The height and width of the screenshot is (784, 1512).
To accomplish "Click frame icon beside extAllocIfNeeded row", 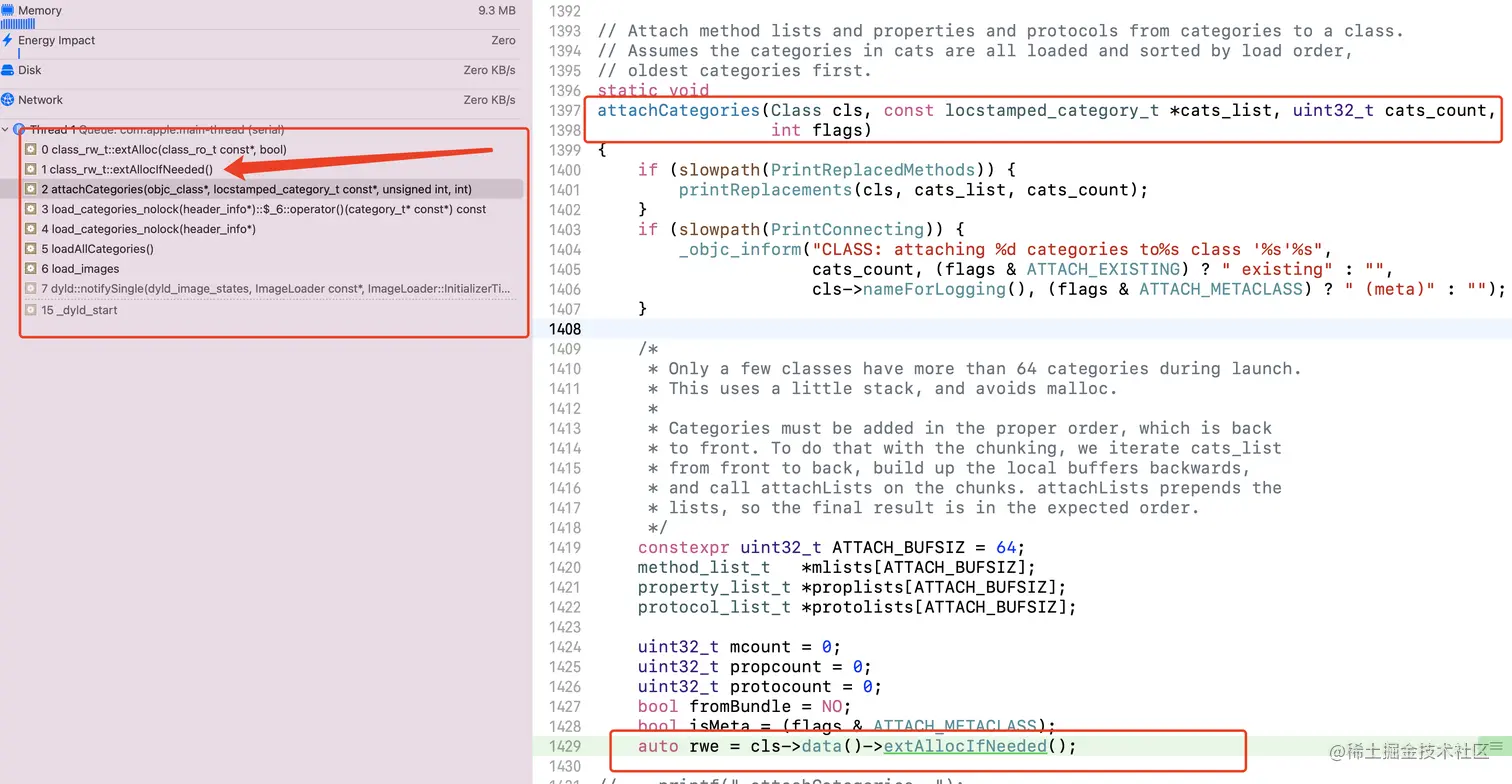I will click(x=31, y=169).
